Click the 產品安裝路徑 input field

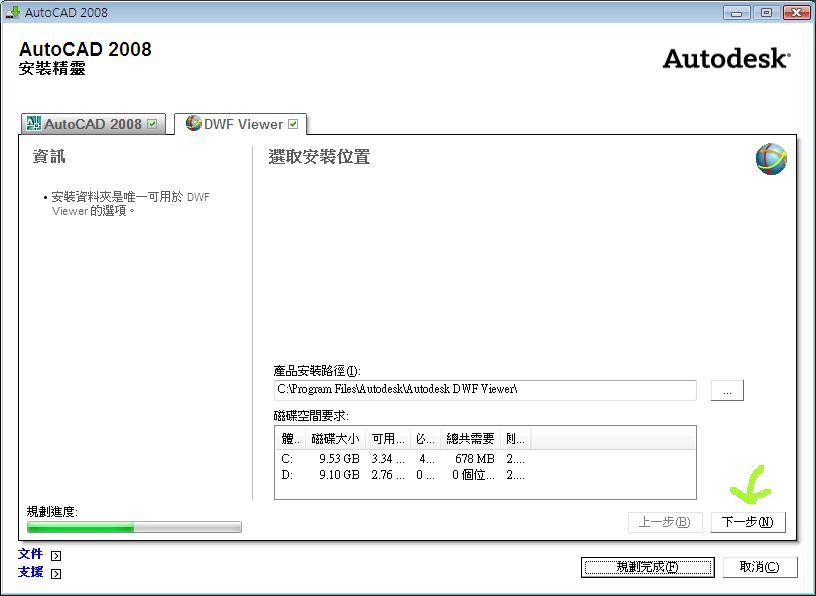pyautogui.click(x=485, y=390)
